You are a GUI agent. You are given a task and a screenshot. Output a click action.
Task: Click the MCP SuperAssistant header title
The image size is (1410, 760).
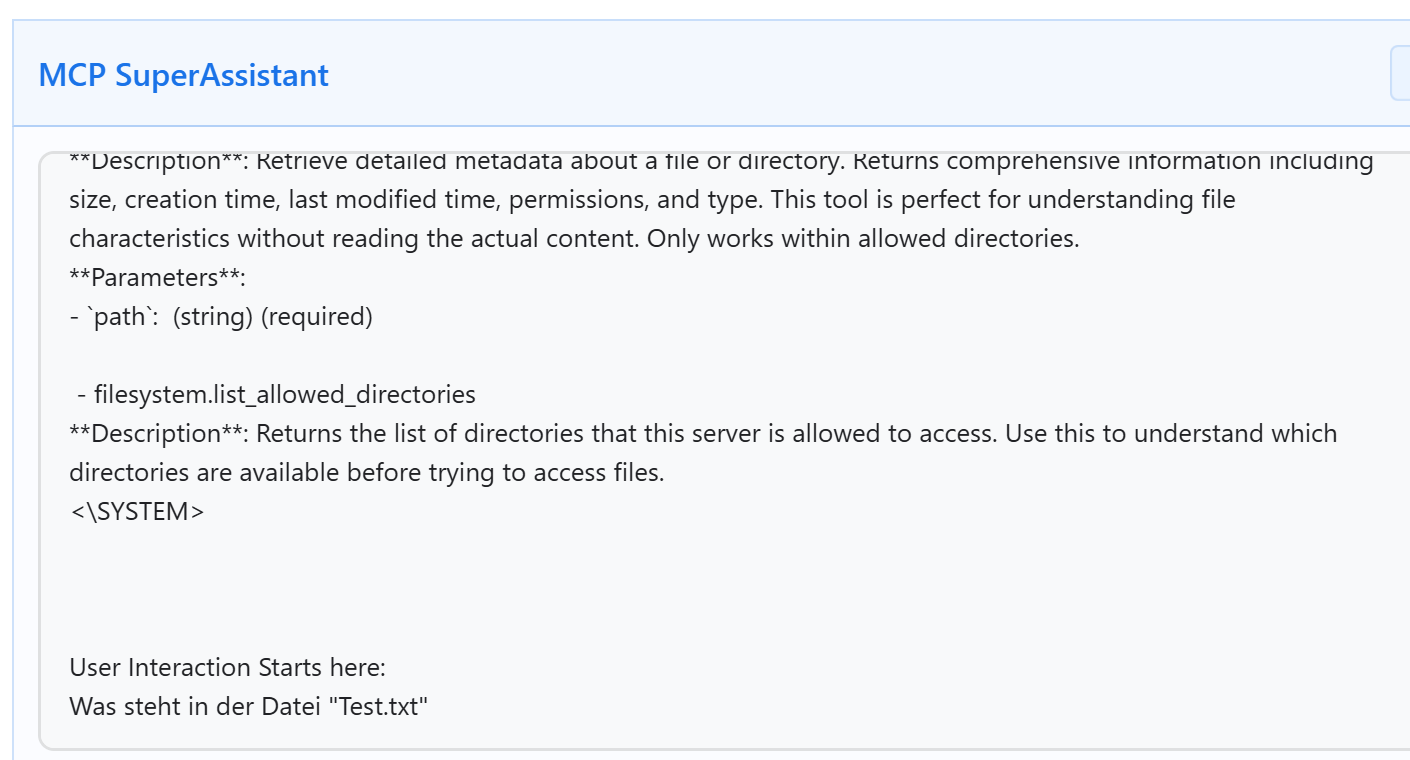click(183, 75)
